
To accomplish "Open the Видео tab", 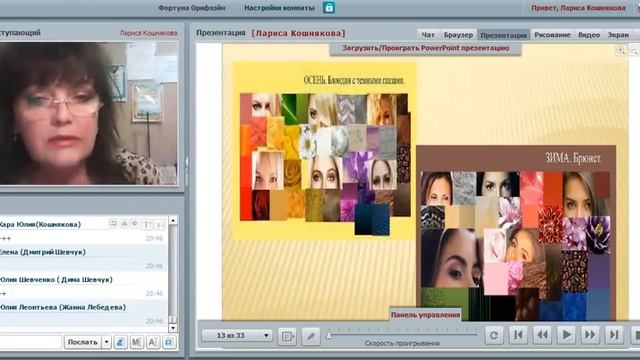I will click(589, 35).
